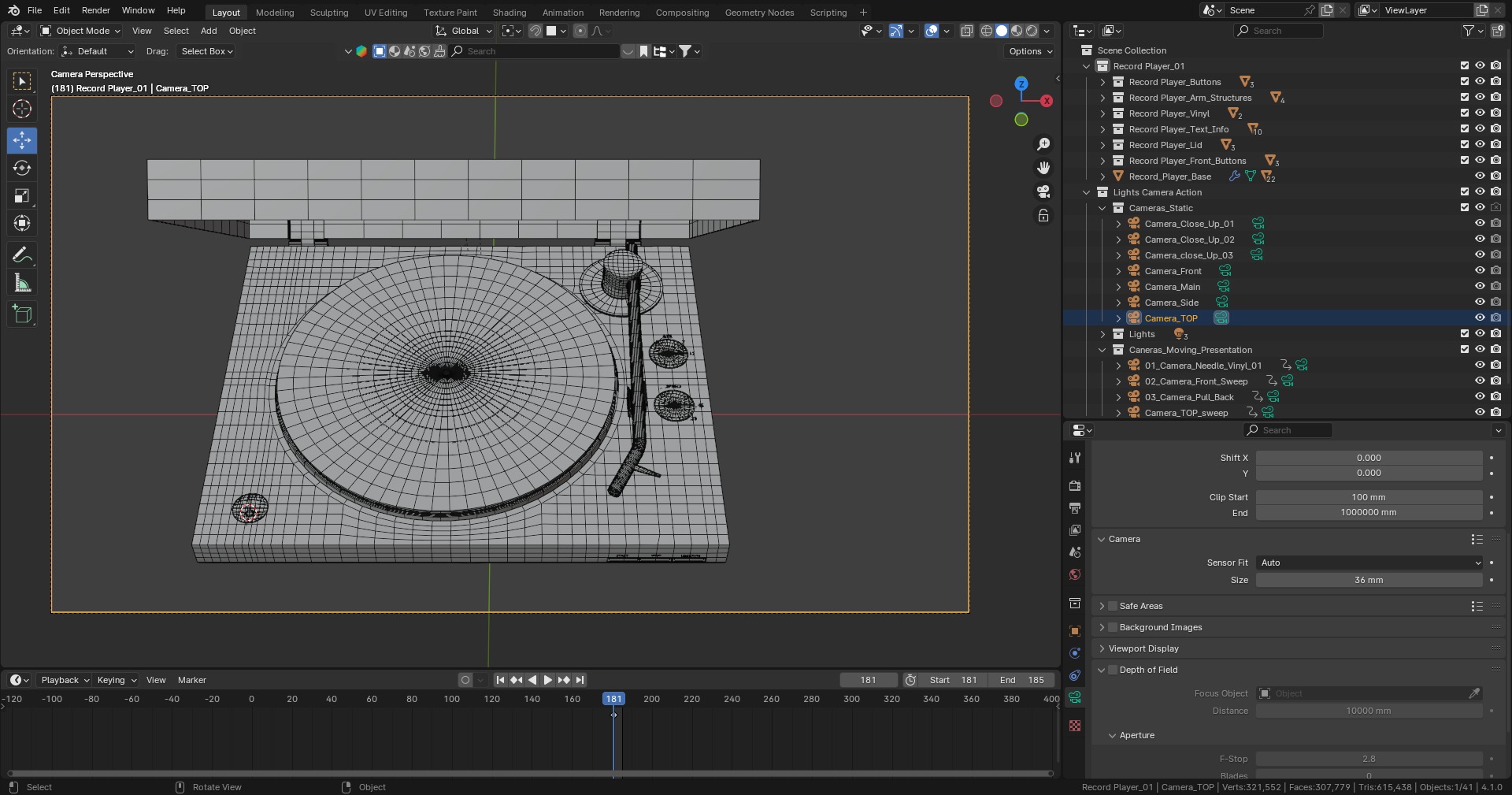Open the Object Constraints properties tab

click(1075, 675)
